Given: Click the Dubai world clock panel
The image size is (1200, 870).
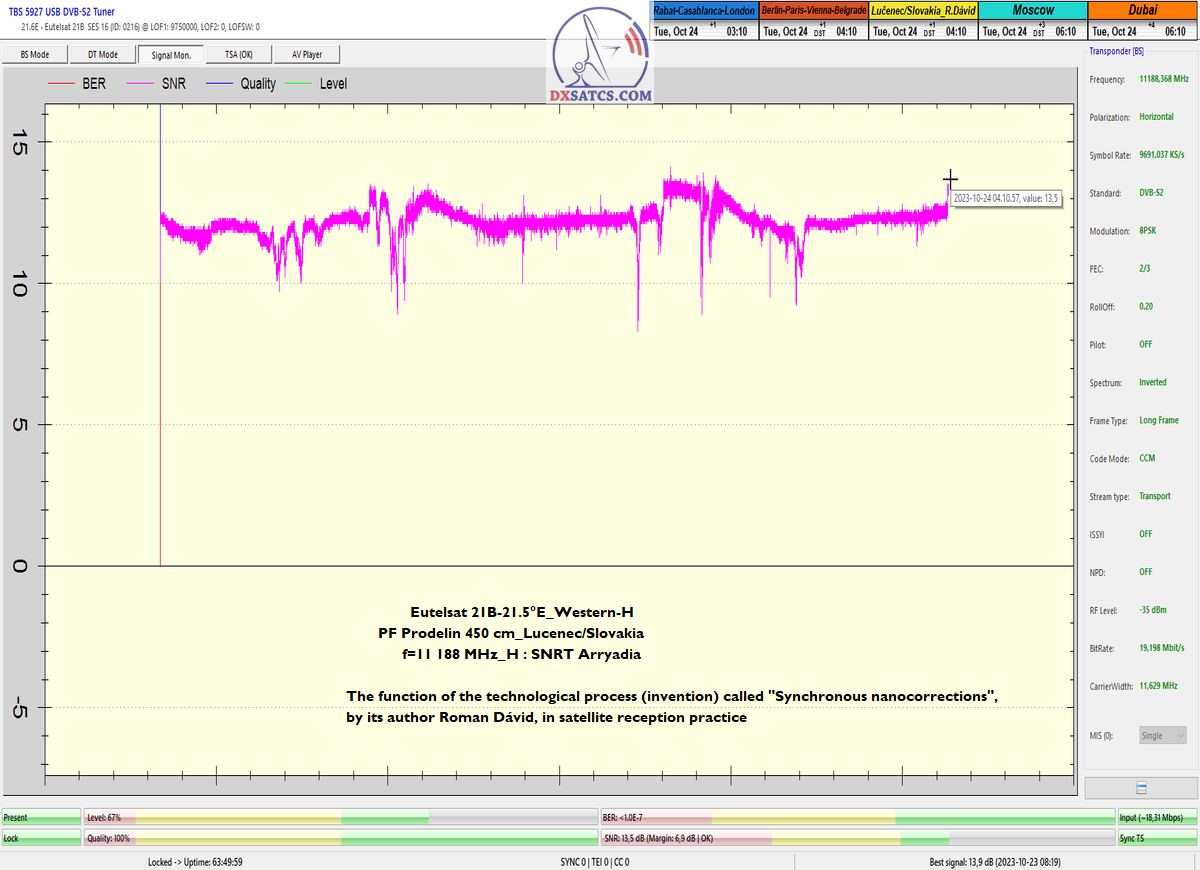Looking at the screenshot, I should pos(1142,20).
